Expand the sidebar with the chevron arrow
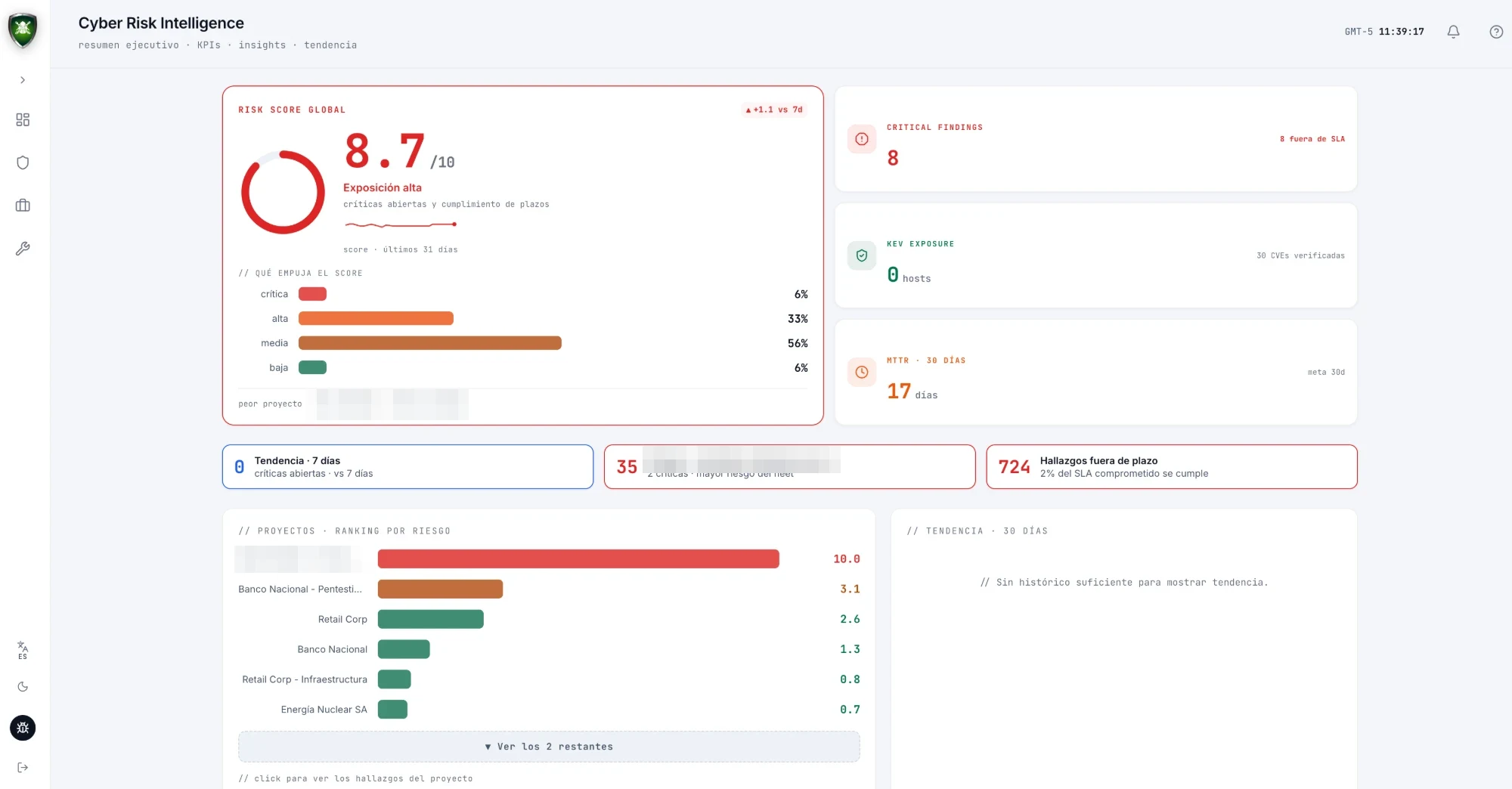1512x789 pixels. point(23,80)
